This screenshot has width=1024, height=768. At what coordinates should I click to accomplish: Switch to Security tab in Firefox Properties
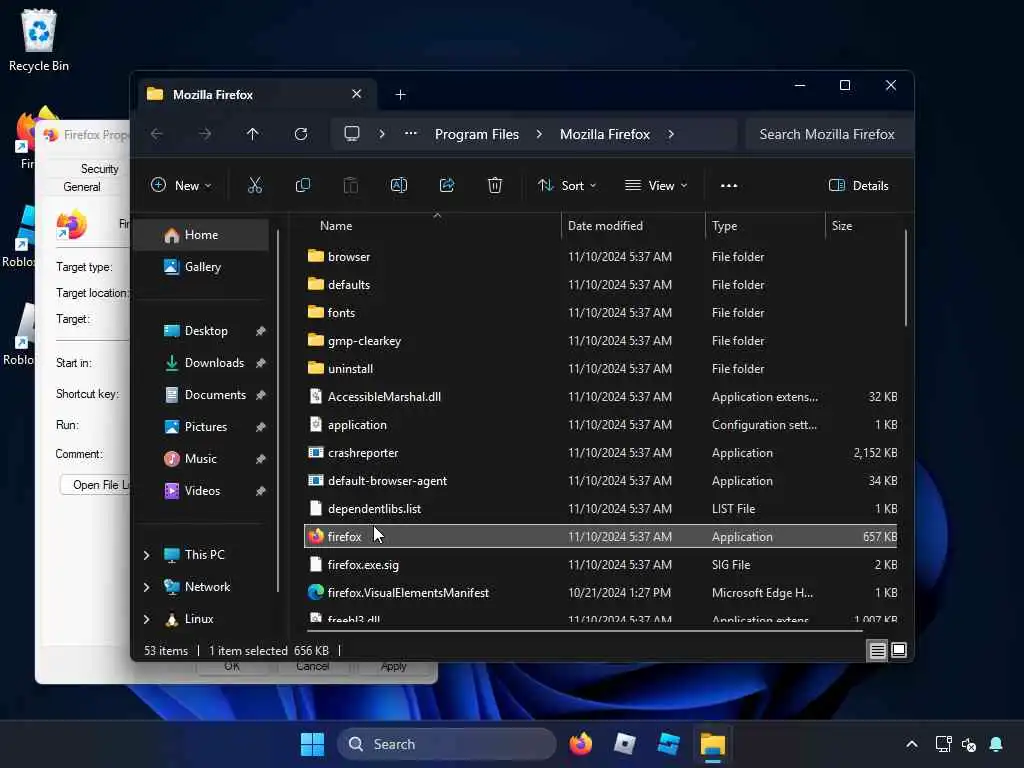click(x=99, y=168)
